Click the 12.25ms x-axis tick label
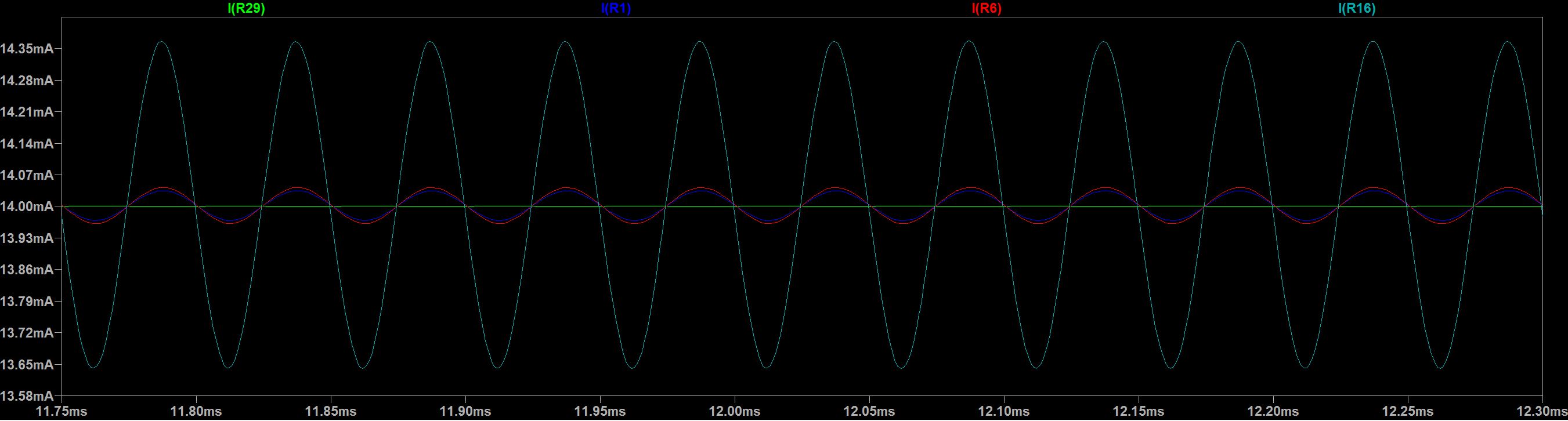 1407,411
